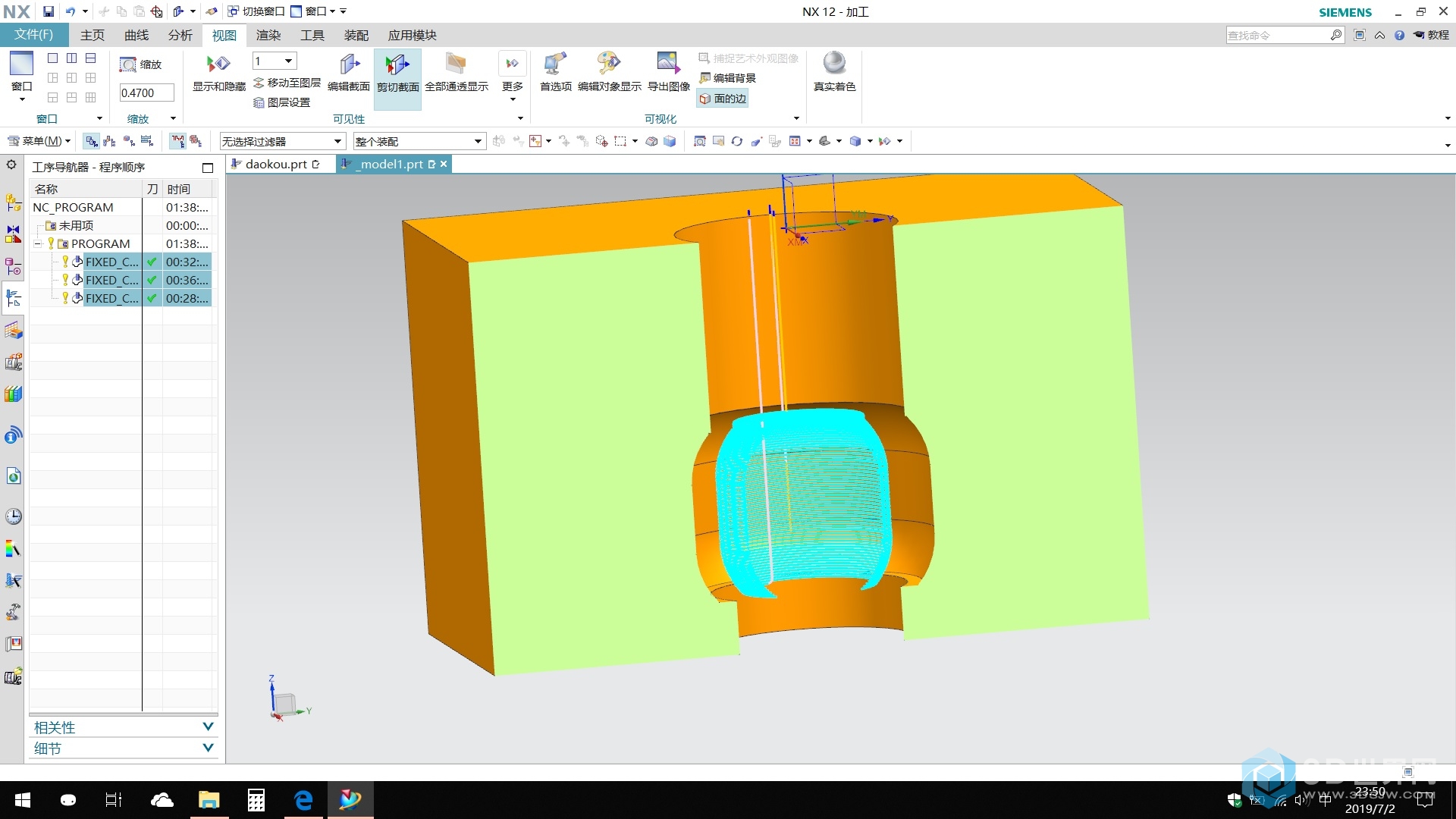Image resolution: width=1456 pixels, height=819 pixels.
Task: Open Microsoft Edge from the taskbar
Action: coord(303,800)
